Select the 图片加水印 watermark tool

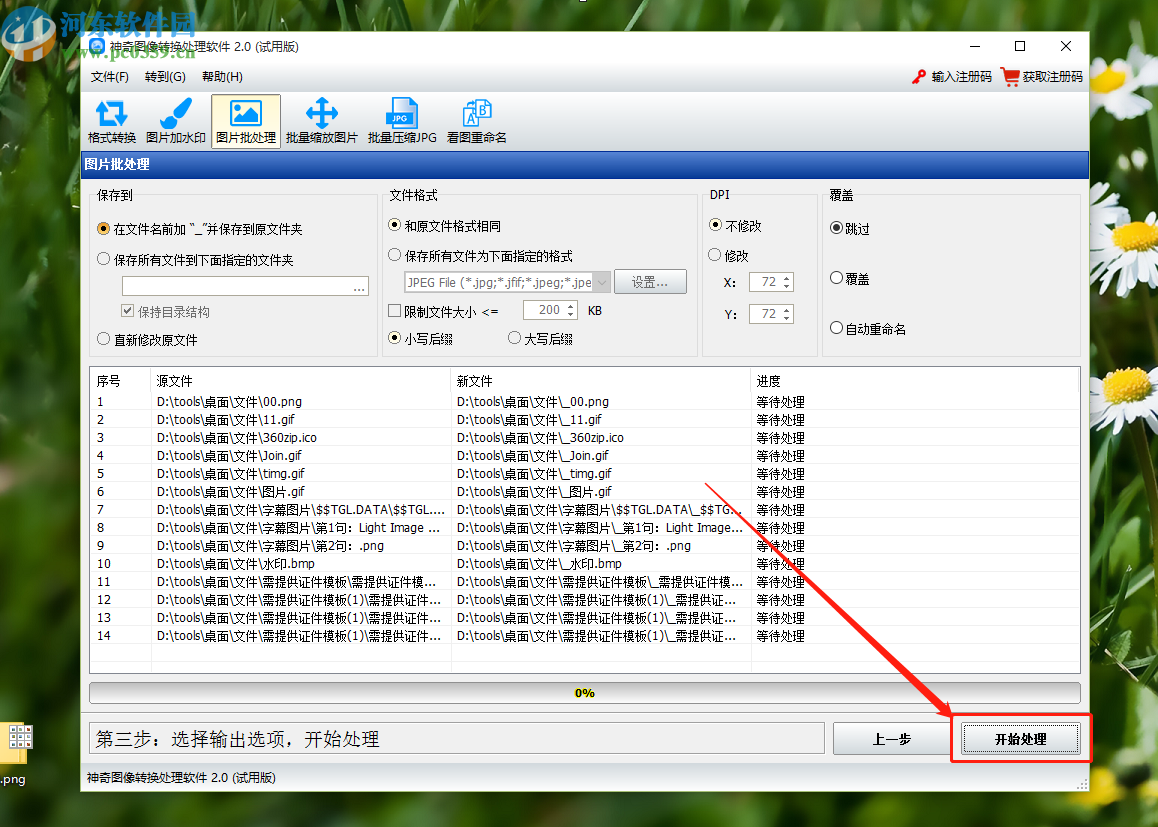(175, 121)
